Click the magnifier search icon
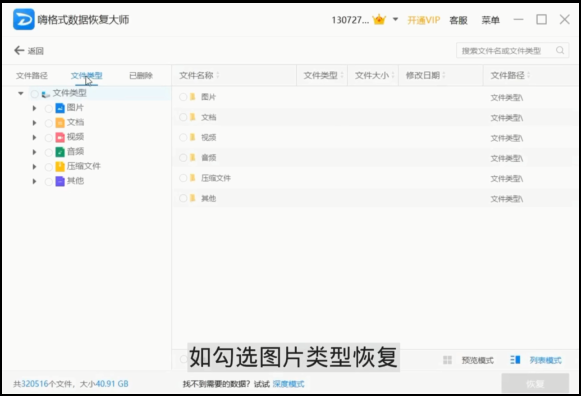Viewport: 581px width, 396px height. pyautogui.click(x=560, y=50)
